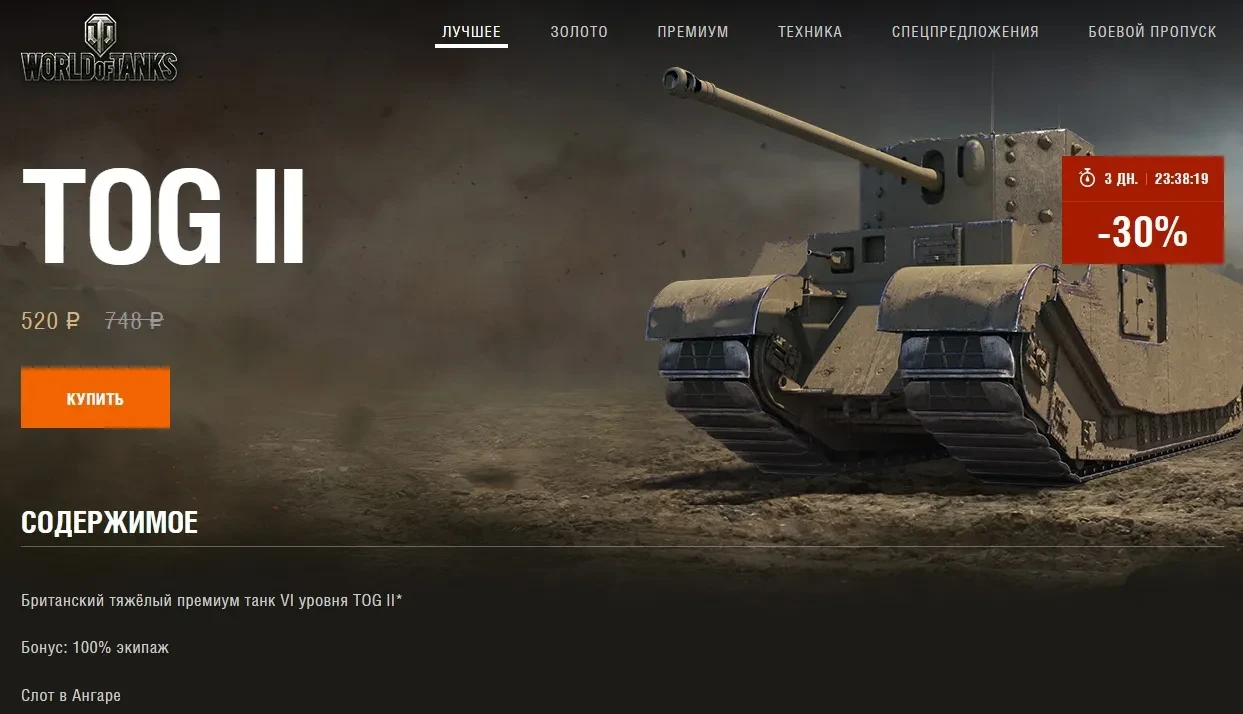The width and height of the screenshot is (1243, 714).
Task: Click the Содержимое section heading
Action: click(109, 523)
